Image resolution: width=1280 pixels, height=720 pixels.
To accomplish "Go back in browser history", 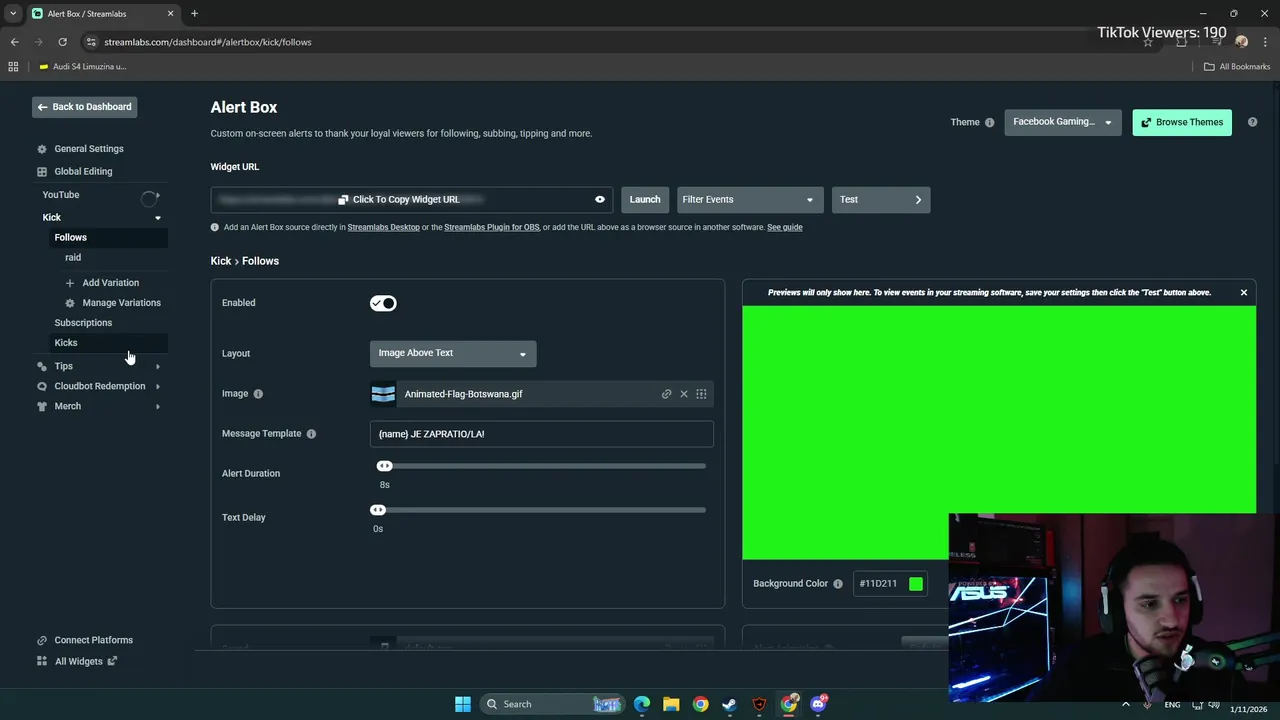I will click(14, 42).
